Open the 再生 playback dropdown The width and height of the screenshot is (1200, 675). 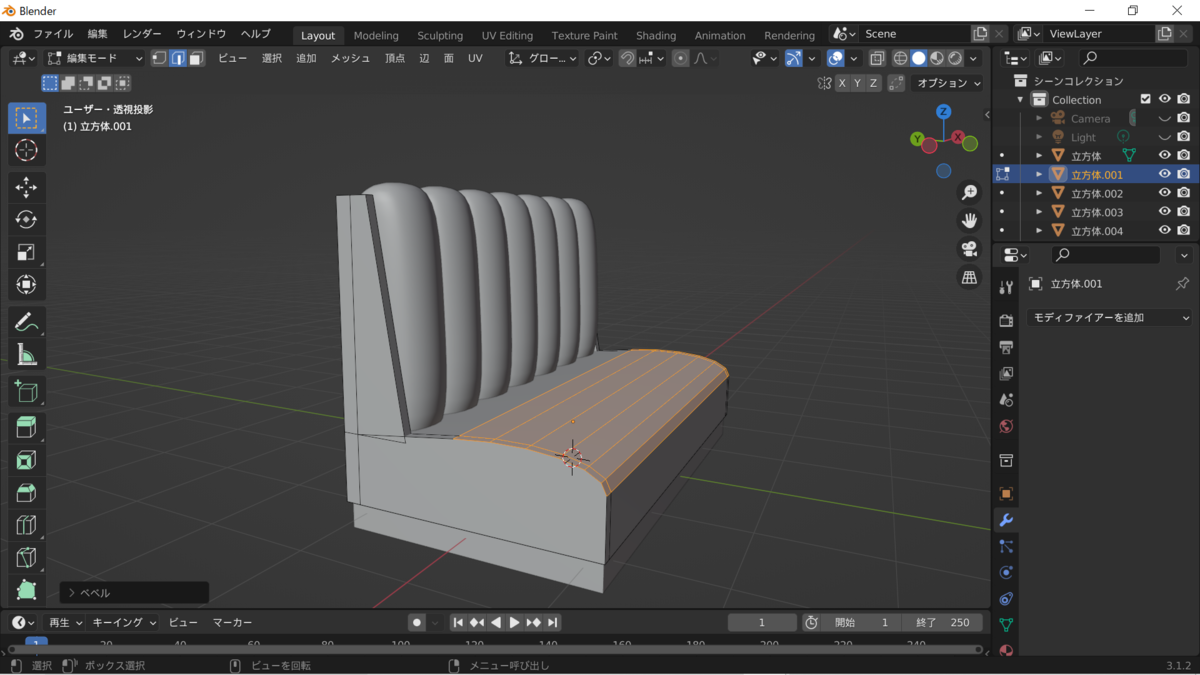[x=66, y=622]
